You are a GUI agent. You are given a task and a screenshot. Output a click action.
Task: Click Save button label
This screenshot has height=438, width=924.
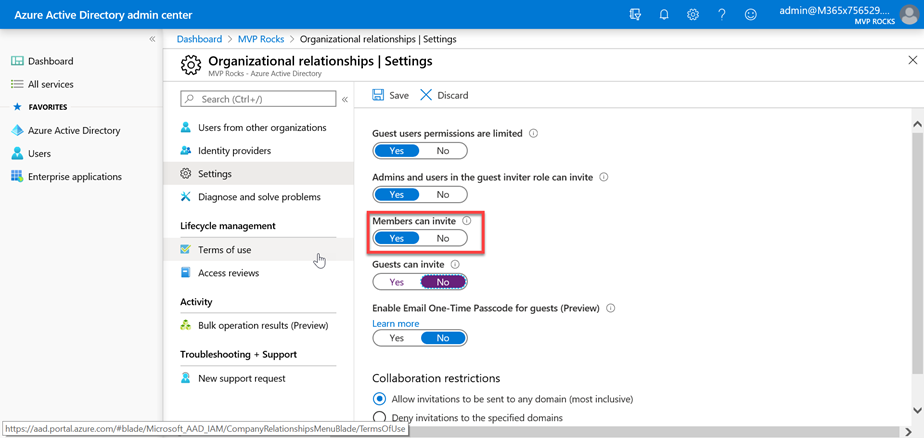point(399,95)
